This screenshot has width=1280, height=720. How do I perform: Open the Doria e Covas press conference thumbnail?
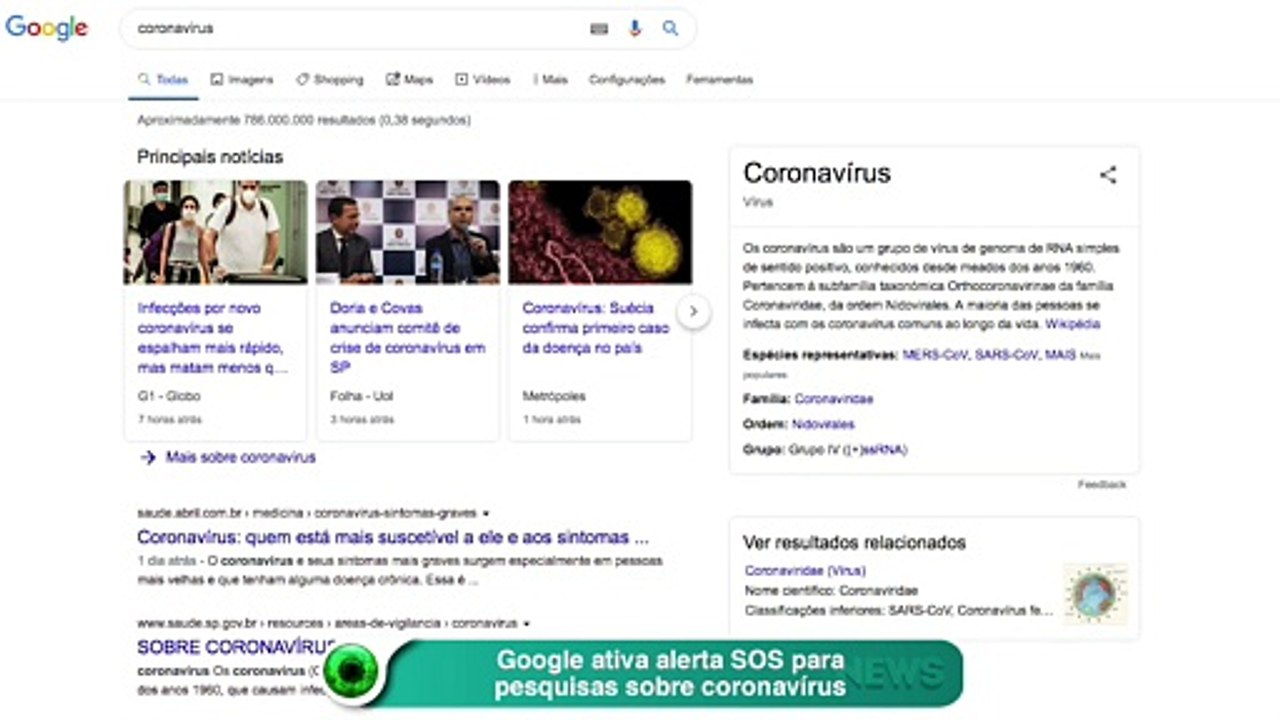[x=408, y=232]
